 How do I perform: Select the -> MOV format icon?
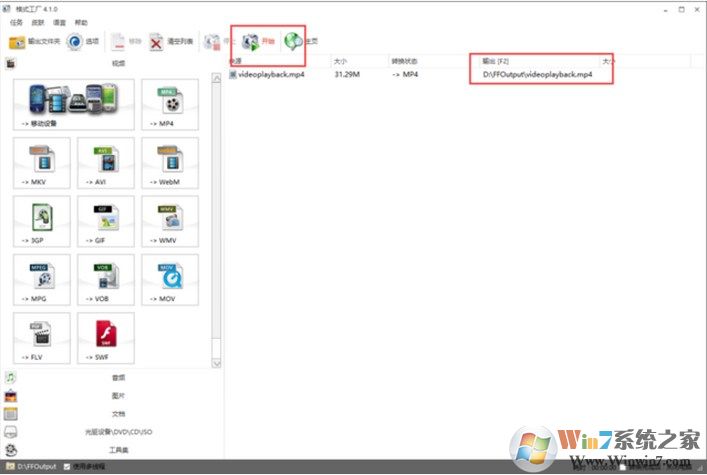[170, 280]
